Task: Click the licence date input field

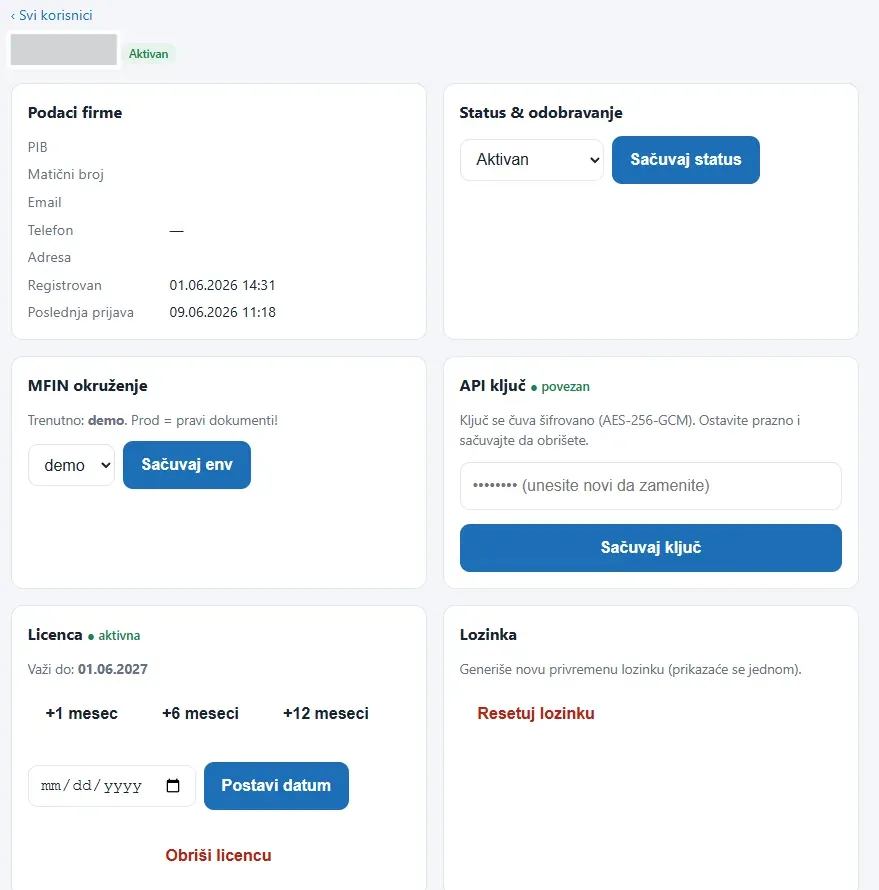Action: [112, 786]
